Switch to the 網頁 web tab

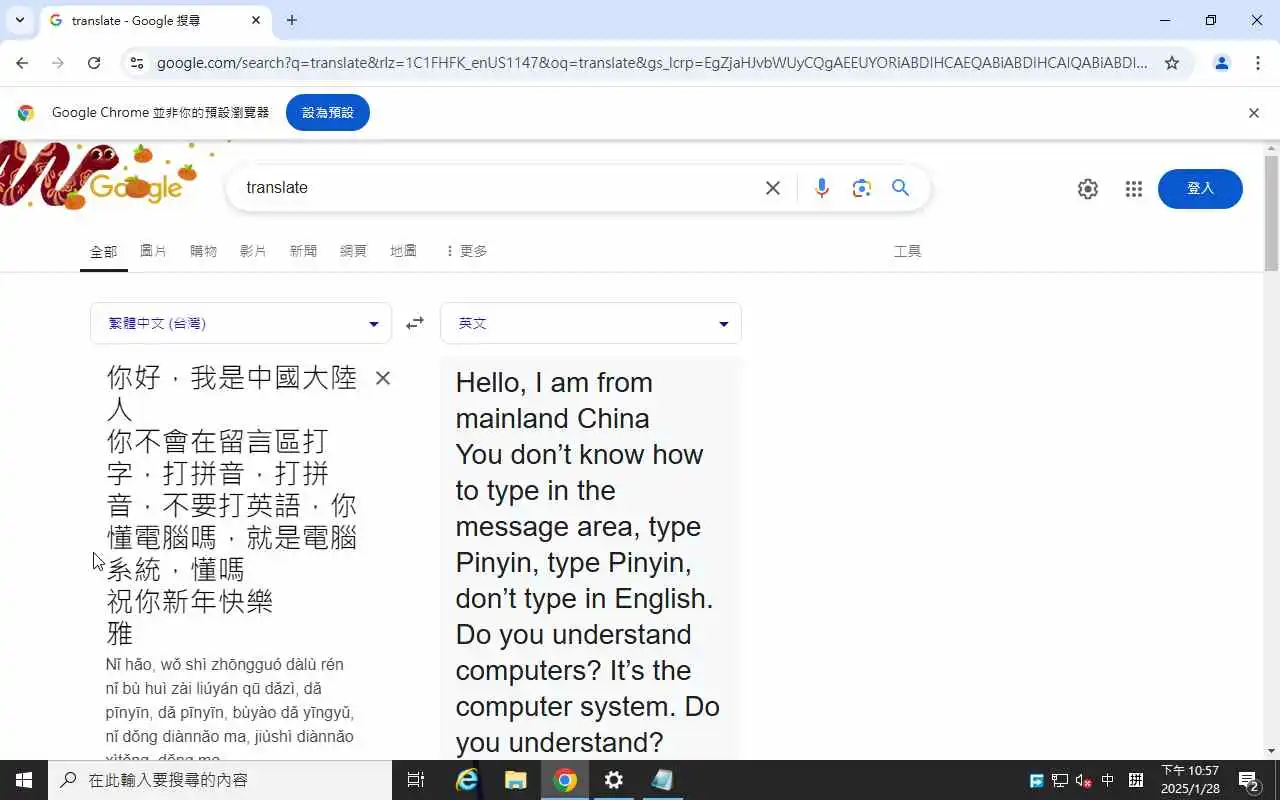click(353, 251)
